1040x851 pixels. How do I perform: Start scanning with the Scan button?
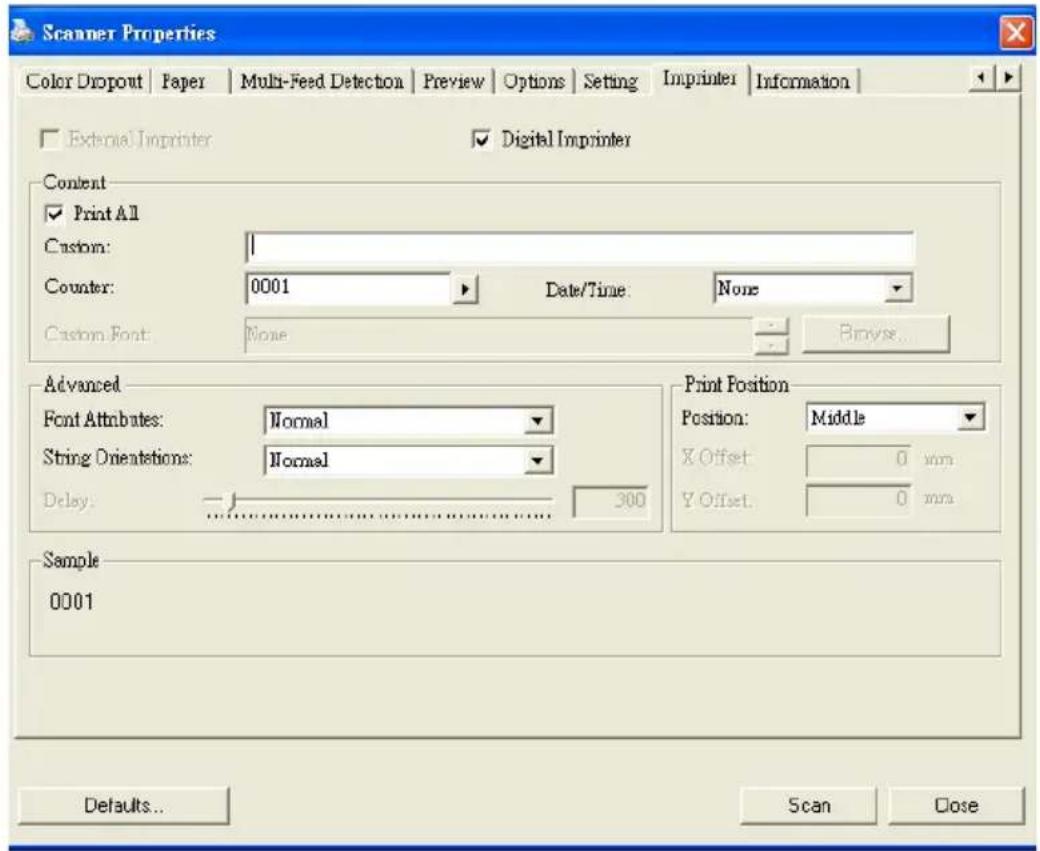pyautogui.click(x=809, y=805)
